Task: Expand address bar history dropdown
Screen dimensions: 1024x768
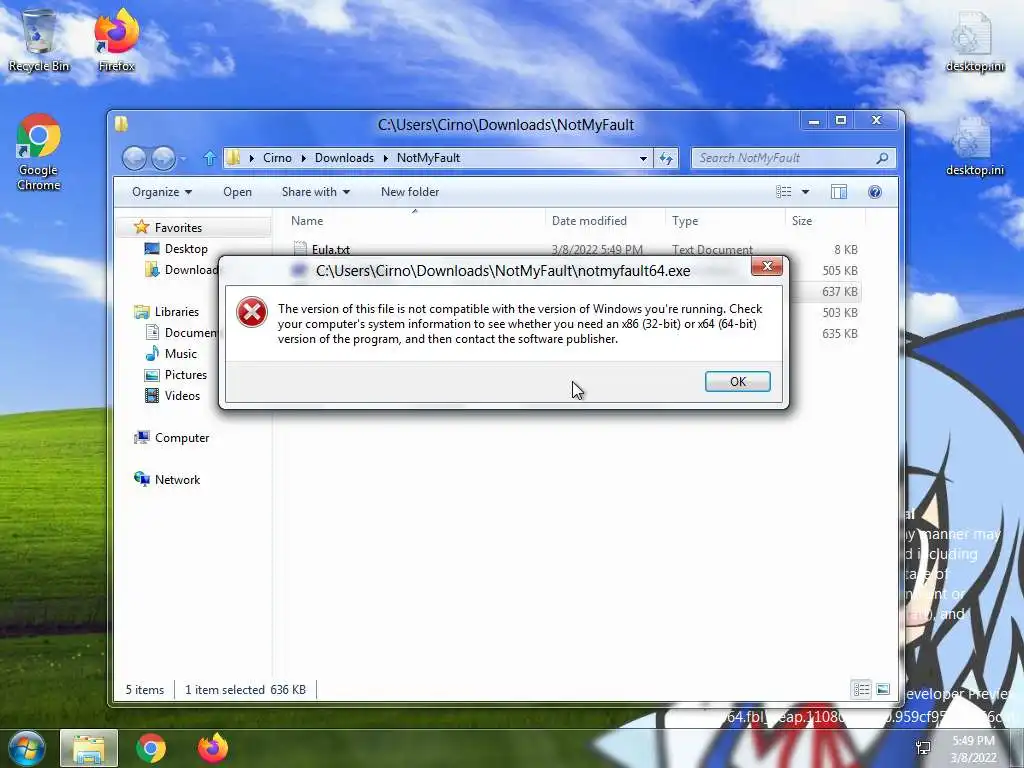Action: point(643,158)
